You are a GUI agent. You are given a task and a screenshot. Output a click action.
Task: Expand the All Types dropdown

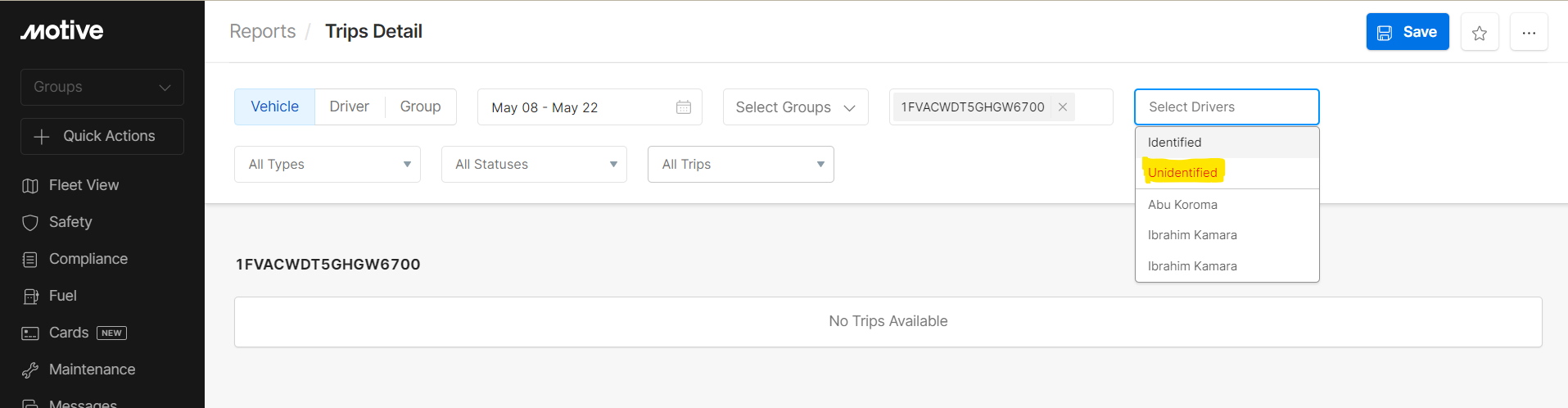(x=328, y=164)
